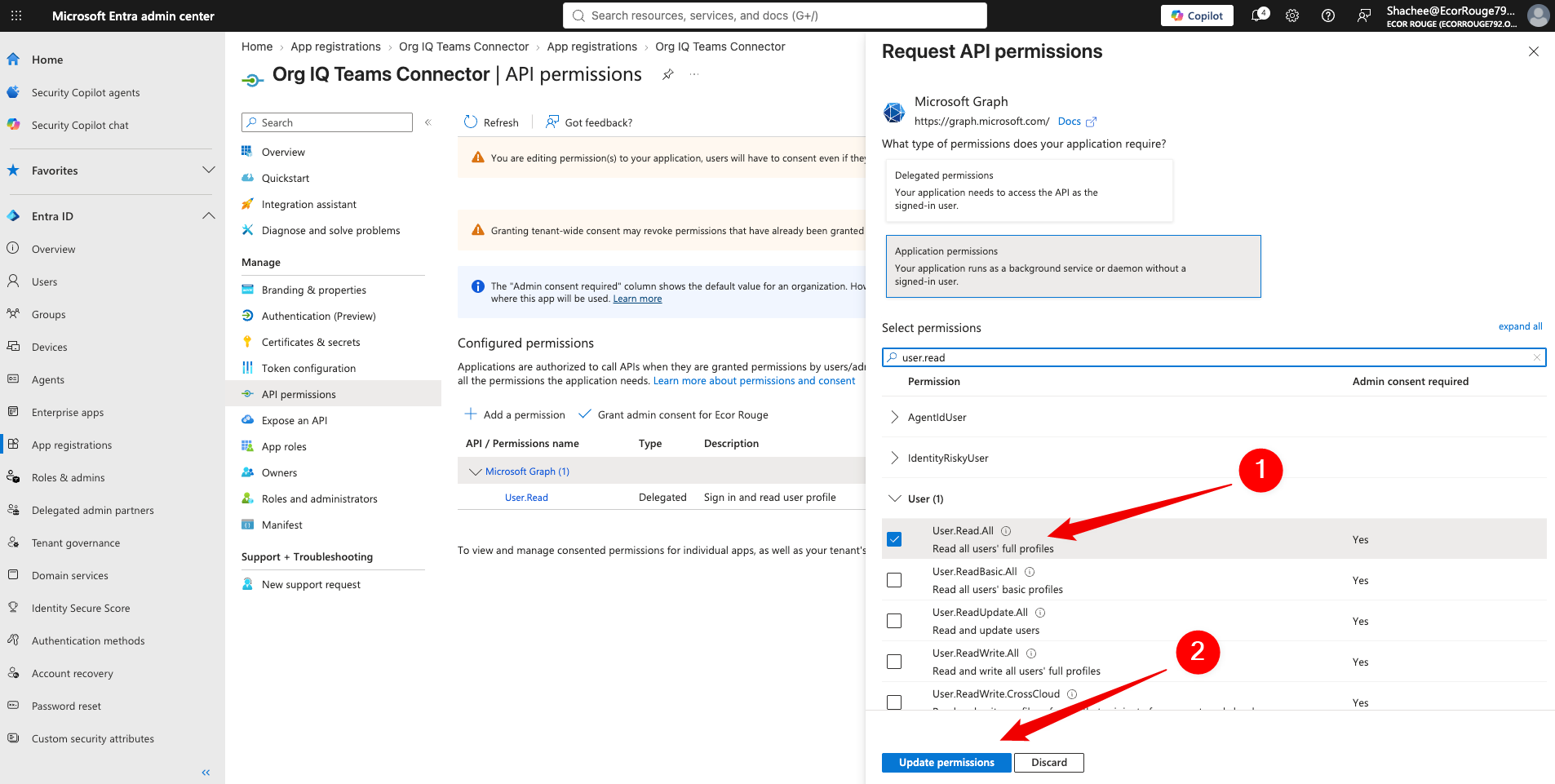The width and height of the screenshot is (1555, 784).
Task: Open the app launcher waffle icon
Action: (16, 16)
